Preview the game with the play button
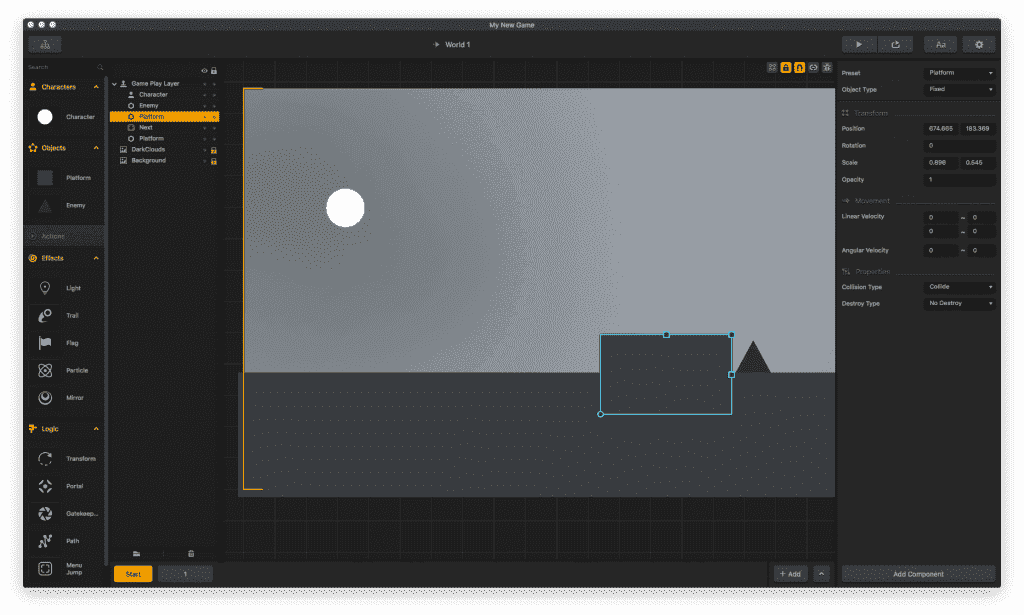 [859, 44]
